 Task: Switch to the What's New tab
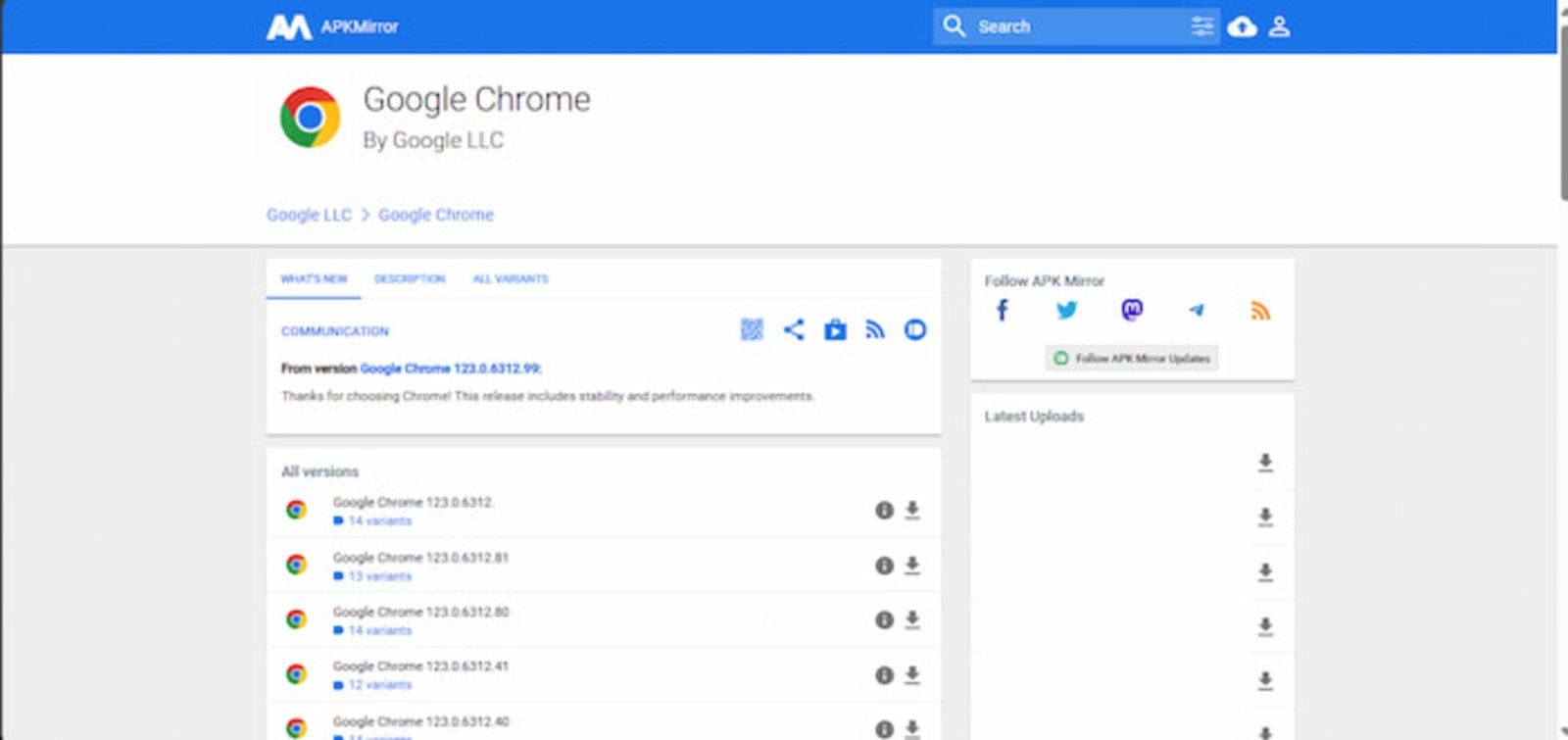click(314, 279)
